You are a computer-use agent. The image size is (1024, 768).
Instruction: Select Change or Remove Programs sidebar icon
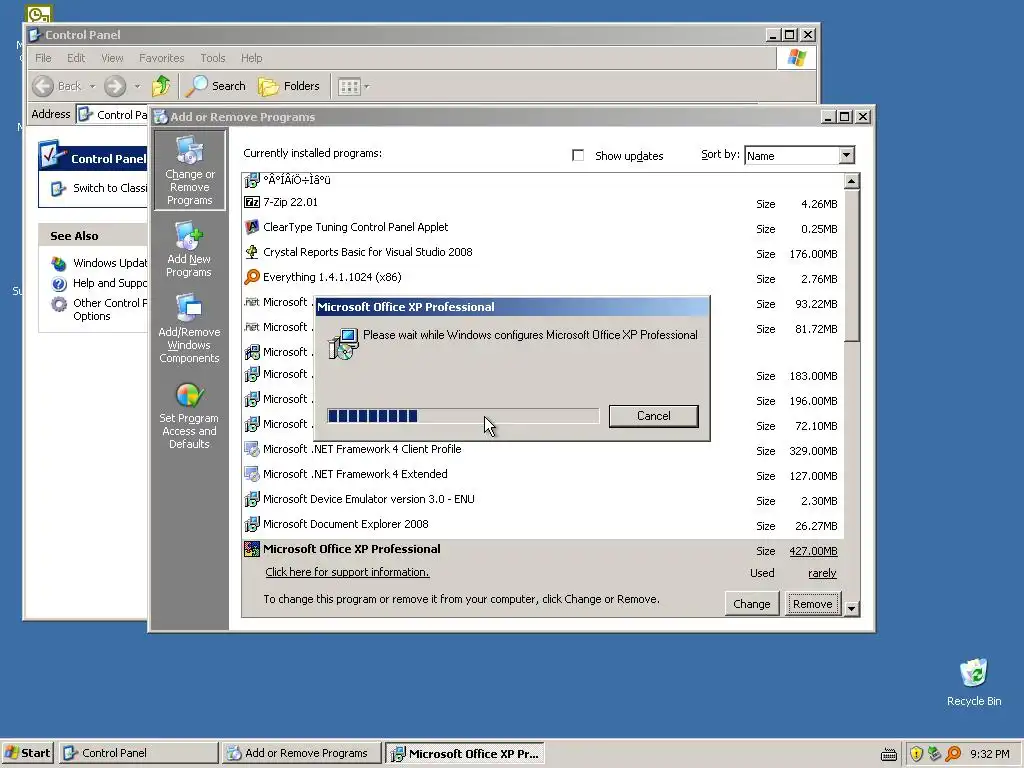point(189,170)
